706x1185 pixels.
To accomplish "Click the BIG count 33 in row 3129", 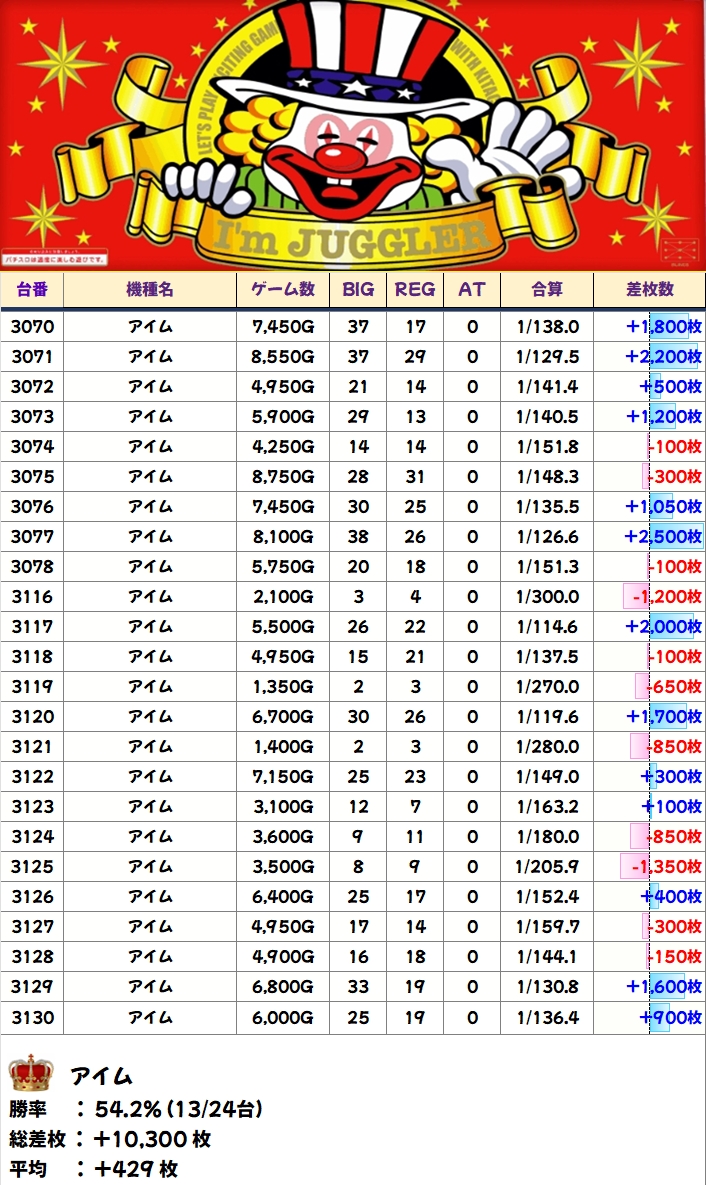I will click(358, 987).
